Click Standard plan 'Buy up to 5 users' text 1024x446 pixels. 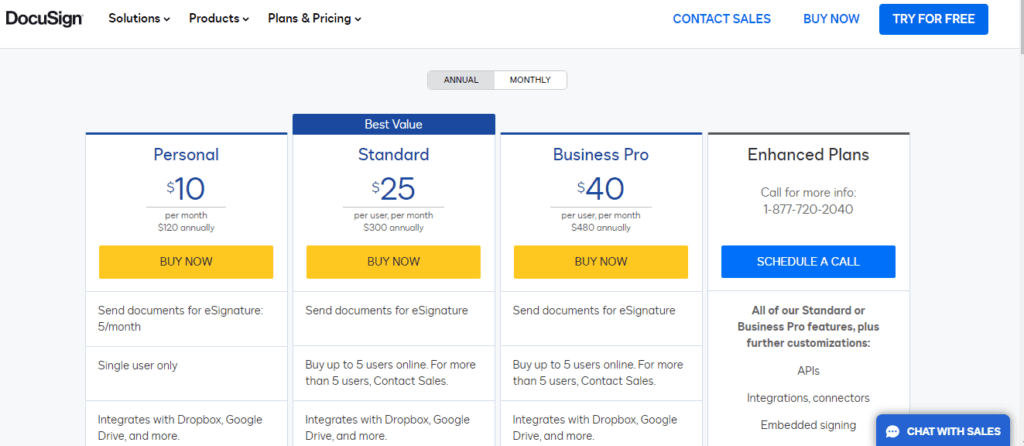point(391,373)
